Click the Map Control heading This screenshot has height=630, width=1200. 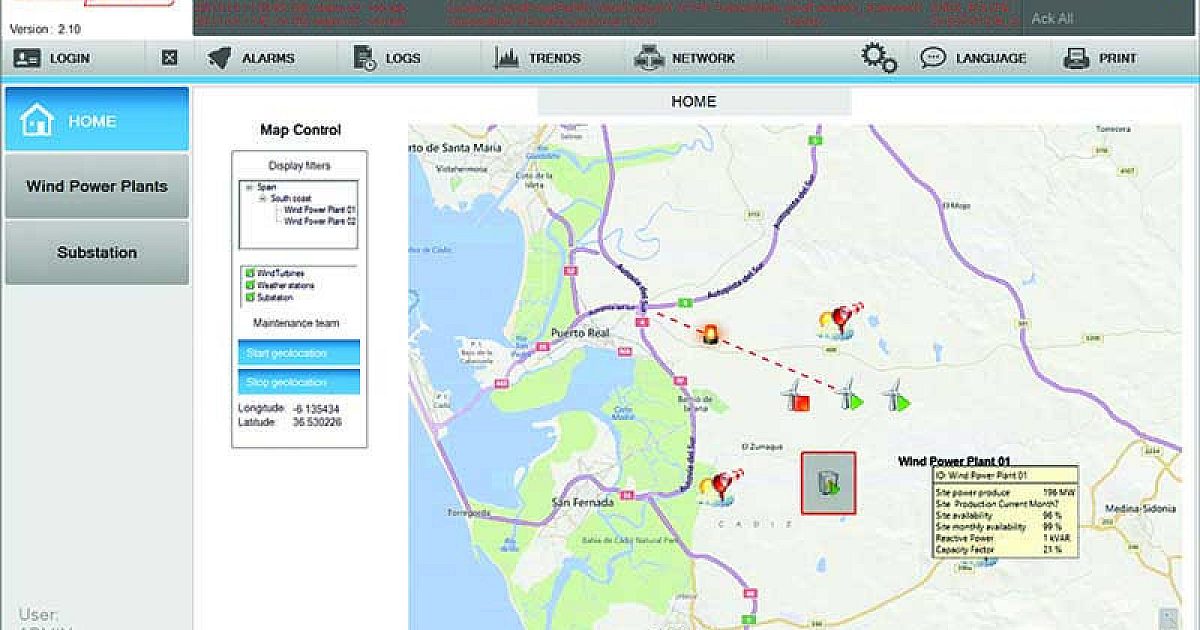click(x=300, y=130)
